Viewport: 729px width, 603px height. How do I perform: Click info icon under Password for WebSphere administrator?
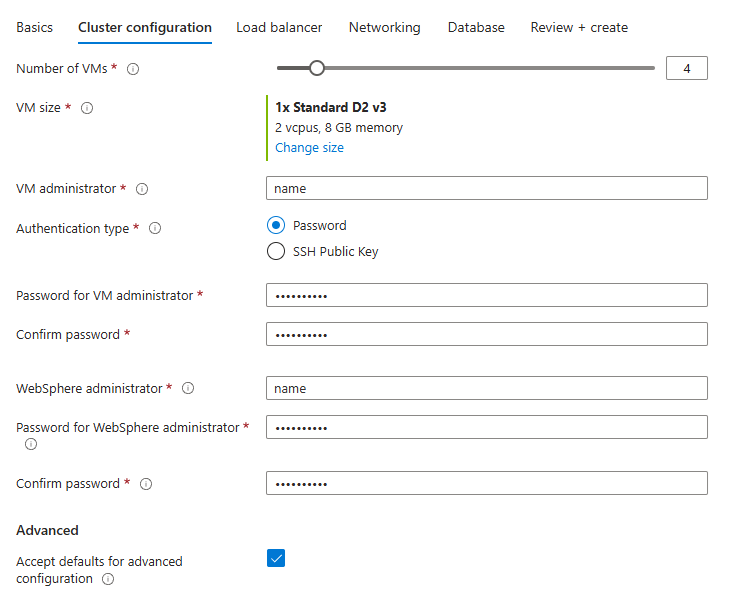tap(31, 444)
